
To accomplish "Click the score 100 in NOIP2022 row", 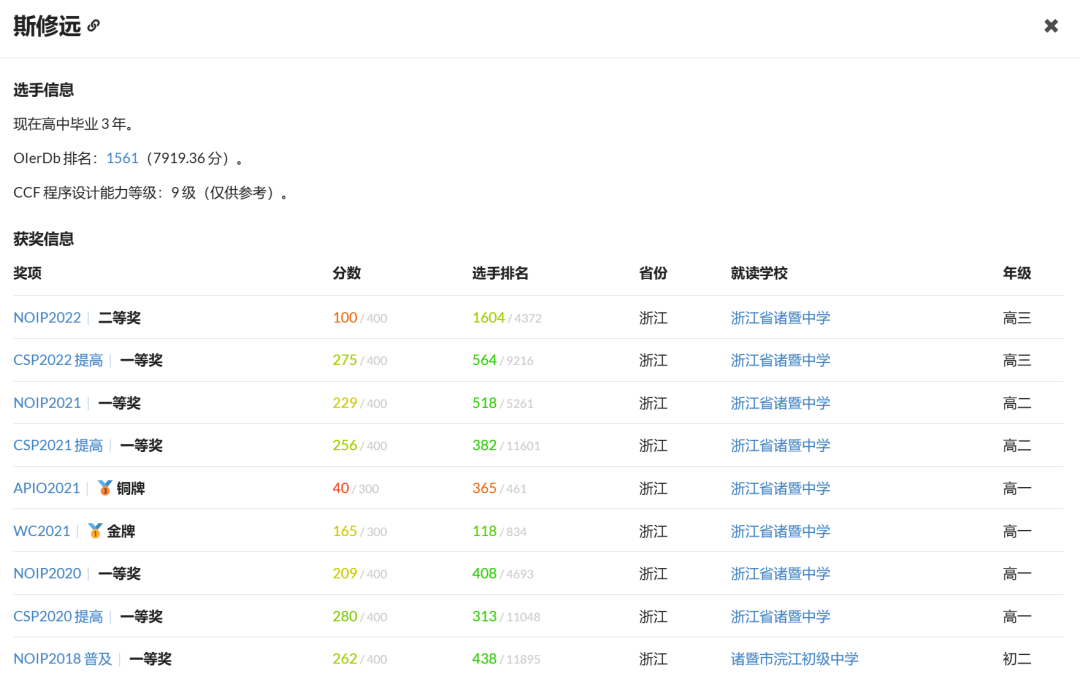I will 345,317.
